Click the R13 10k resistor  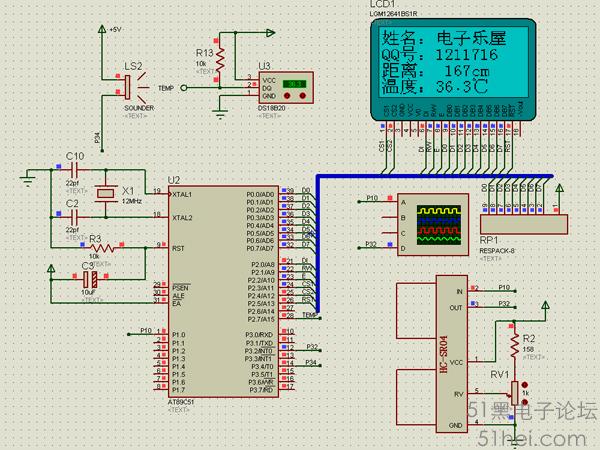pyautogui.click(x=220, y=60)
